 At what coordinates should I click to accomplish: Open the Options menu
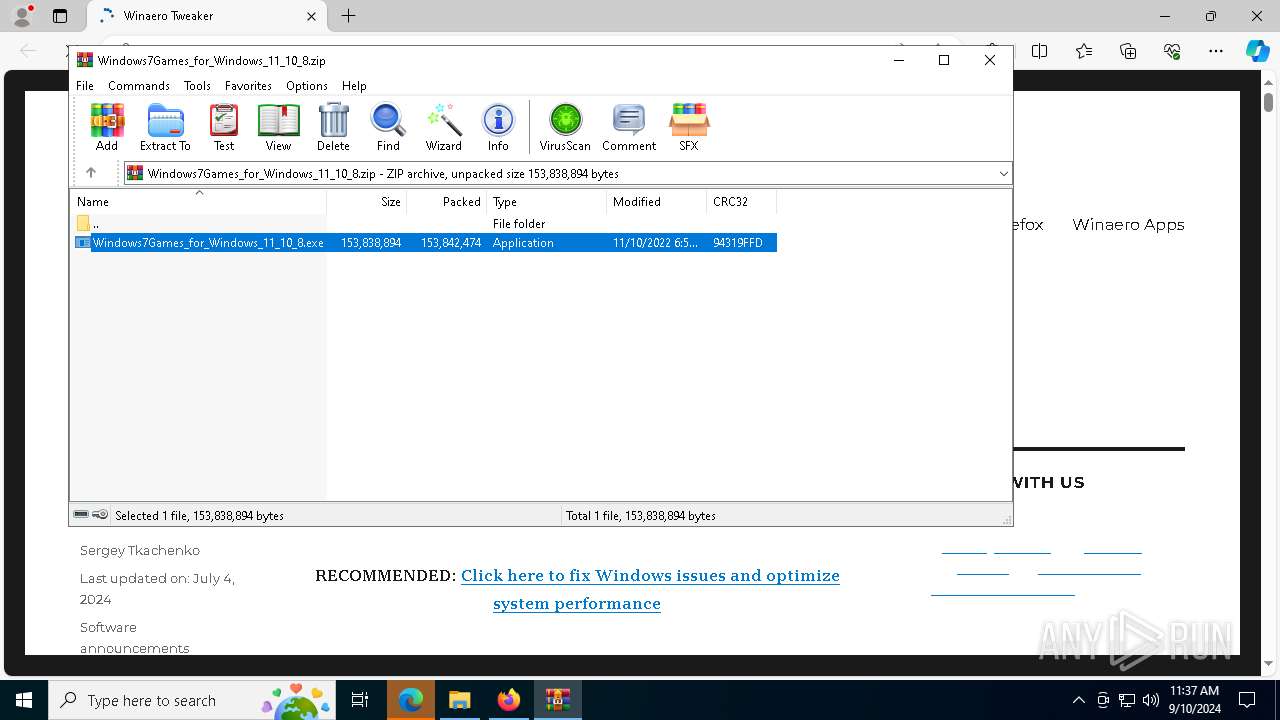(307, 86)
